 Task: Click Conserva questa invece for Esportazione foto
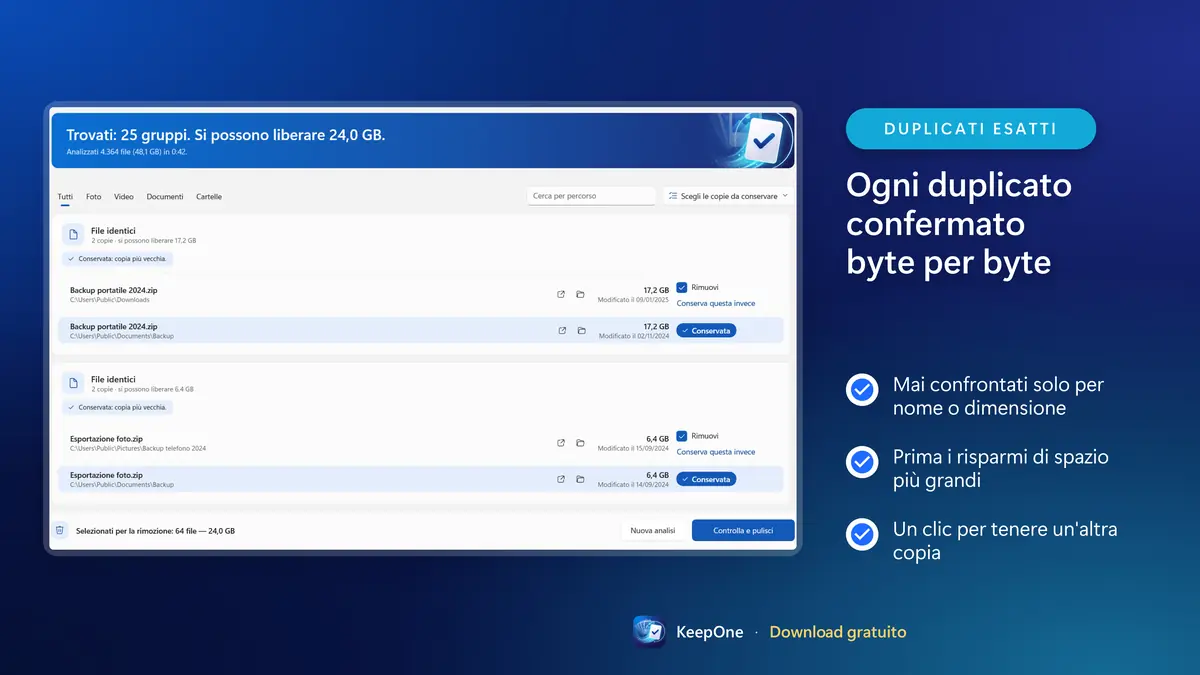click(x=716, y=452)
